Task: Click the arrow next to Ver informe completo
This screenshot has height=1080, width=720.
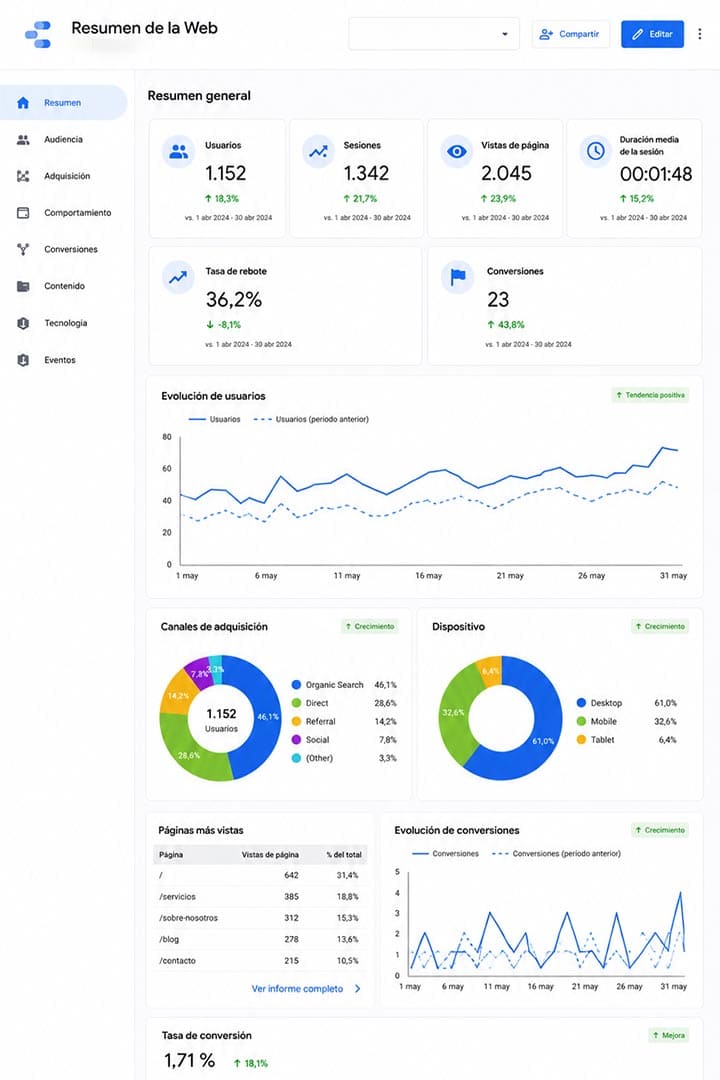Action: click(x=358, y=988)
